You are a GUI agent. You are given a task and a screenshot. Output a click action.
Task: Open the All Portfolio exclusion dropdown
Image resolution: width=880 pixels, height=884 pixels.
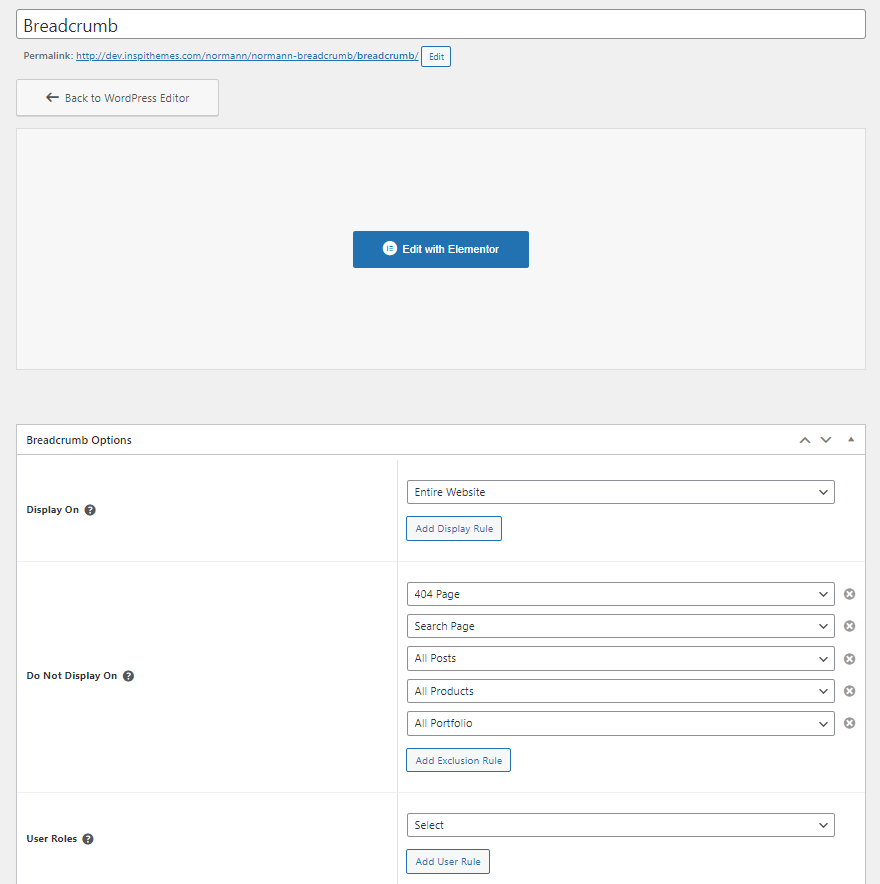click(x=620, y=723)
